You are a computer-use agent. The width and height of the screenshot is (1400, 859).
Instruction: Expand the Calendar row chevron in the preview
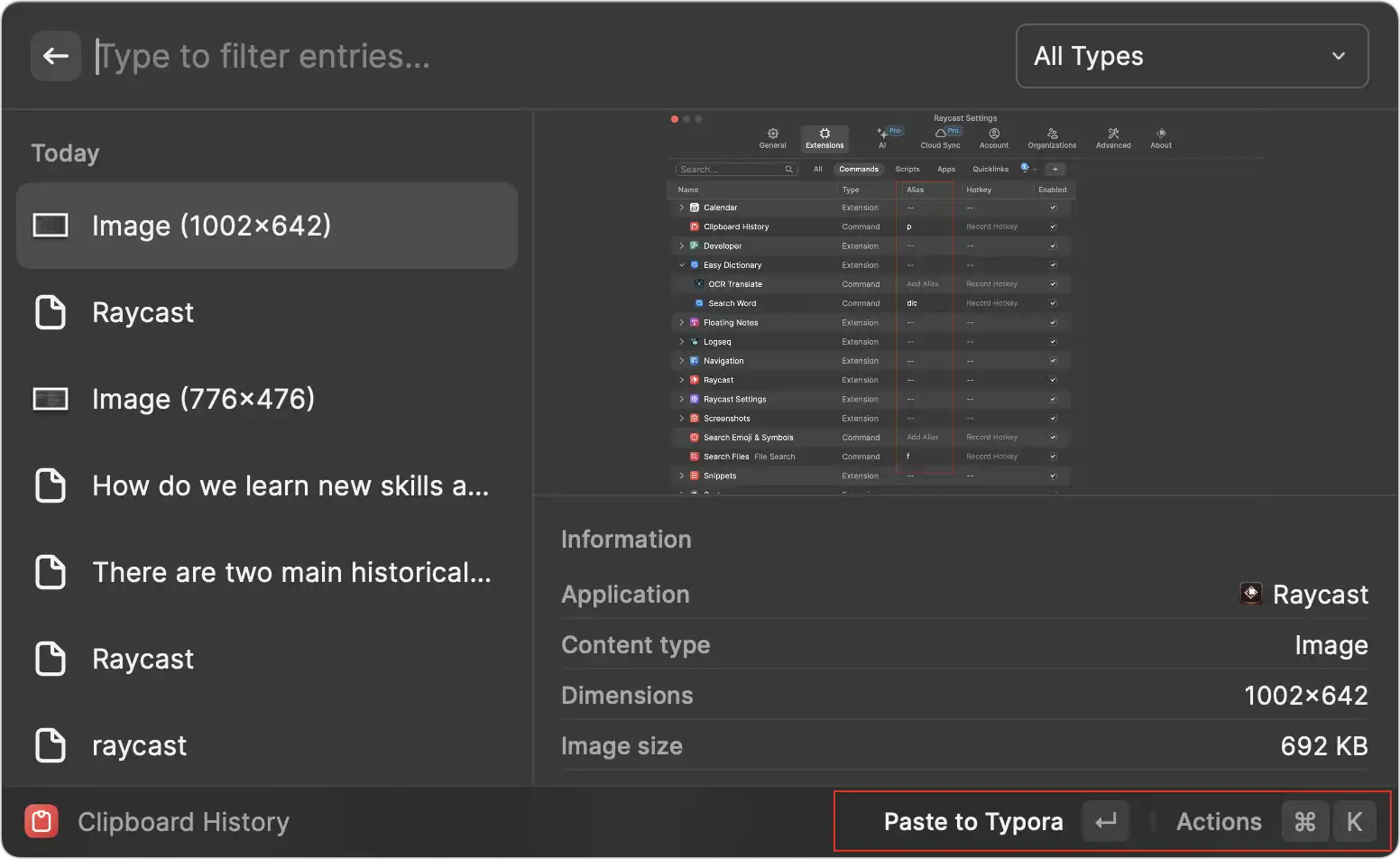point(682,208)
